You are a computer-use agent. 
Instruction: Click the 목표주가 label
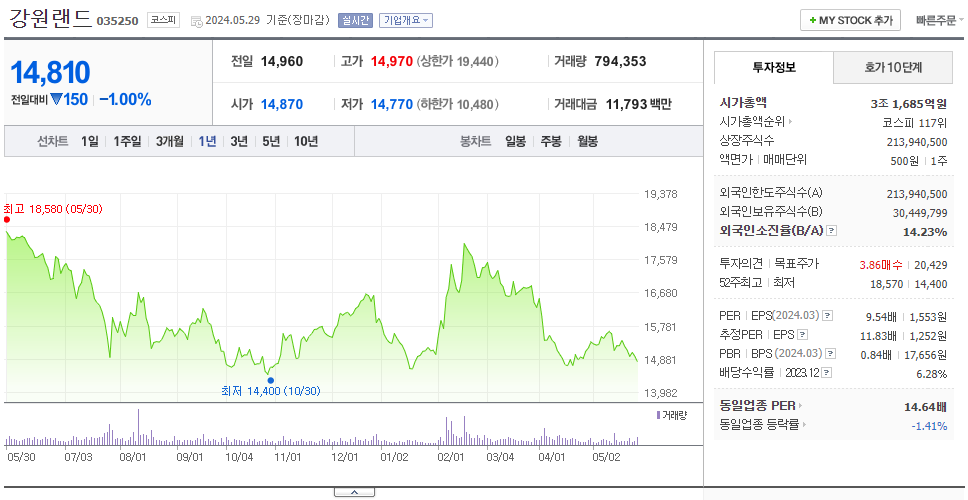[x=796, y=264]
